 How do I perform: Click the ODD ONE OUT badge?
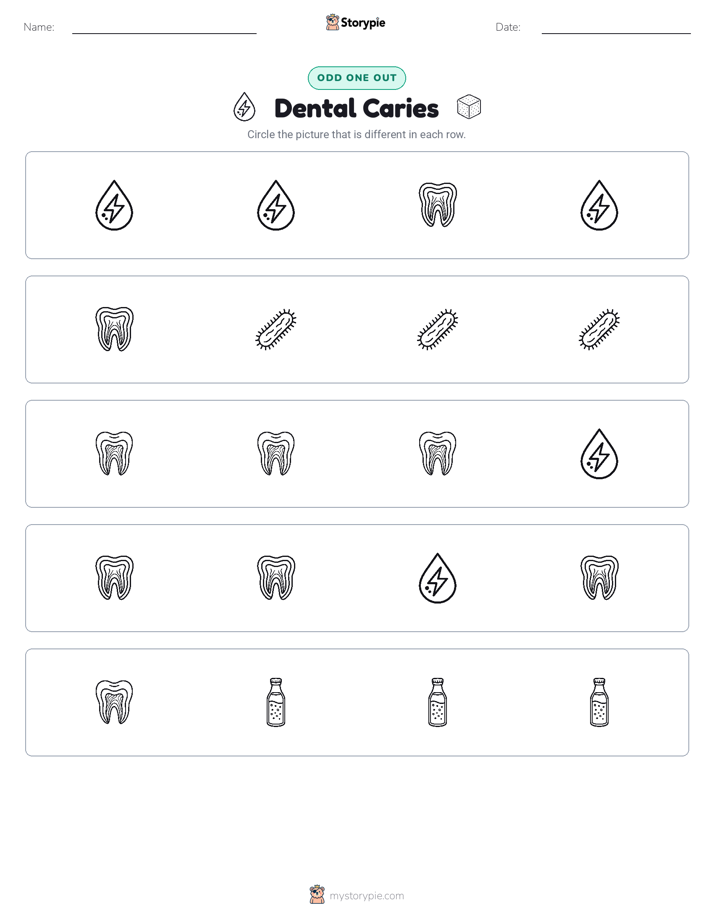(x=356, y=78)
